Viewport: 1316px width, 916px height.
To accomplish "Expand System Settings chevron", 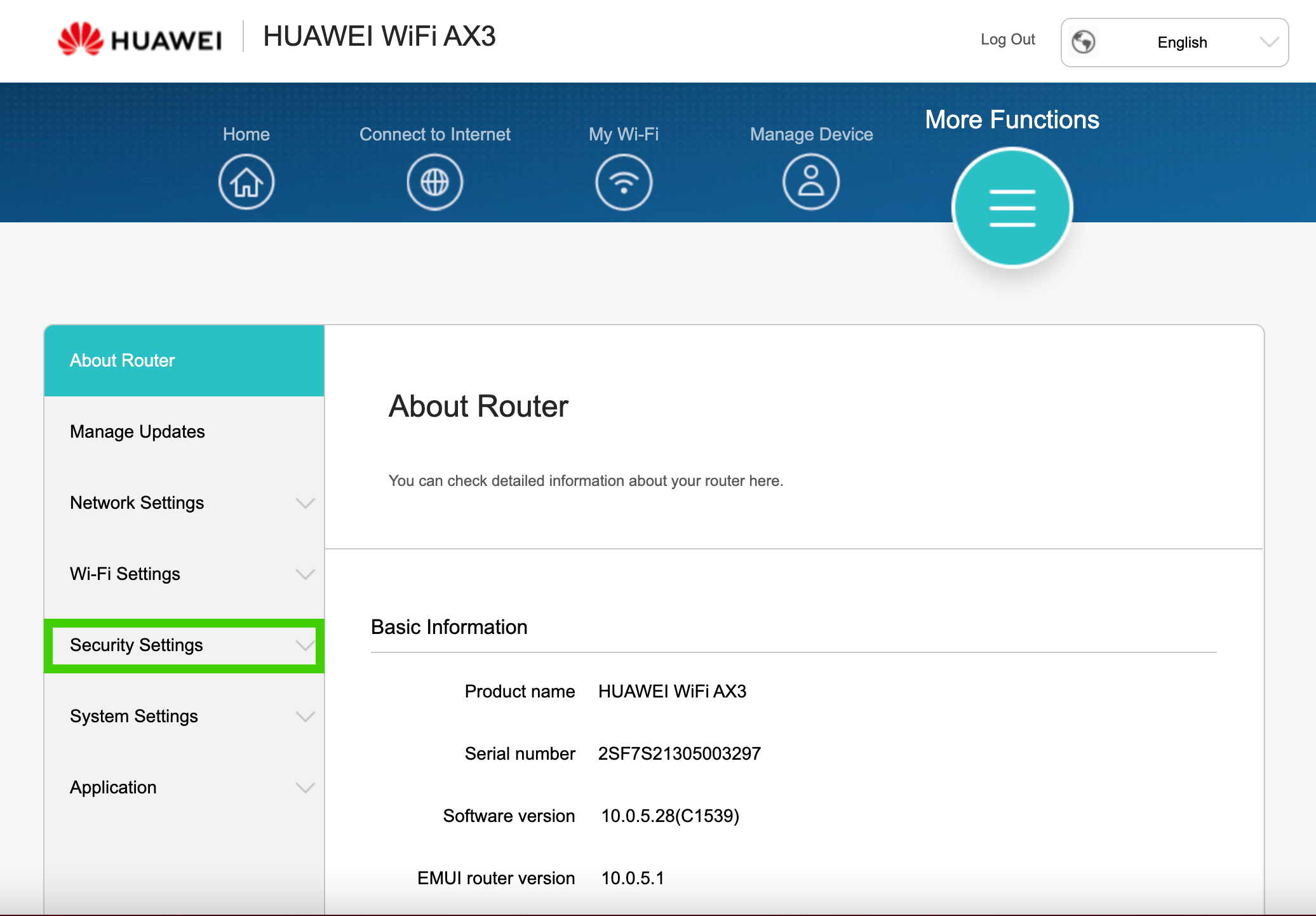I will 305,717.
